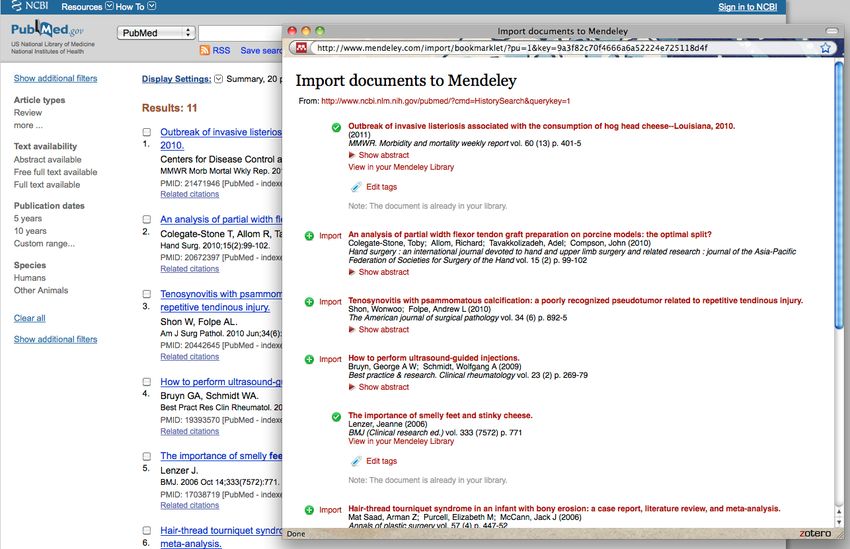The width and height of the screenshot is (850, 549).
Task: Open the Resources dropdown menu in the NCBI bar
Action: [x=87, y=7]
